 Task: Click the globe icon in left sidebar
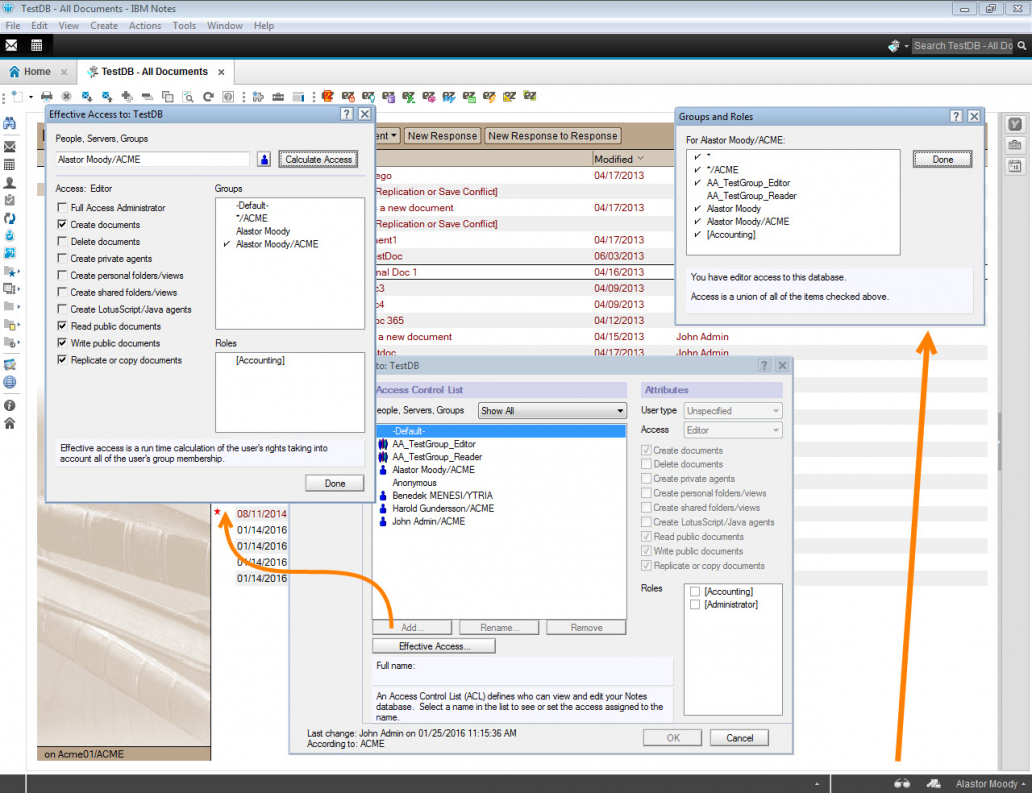10,382
